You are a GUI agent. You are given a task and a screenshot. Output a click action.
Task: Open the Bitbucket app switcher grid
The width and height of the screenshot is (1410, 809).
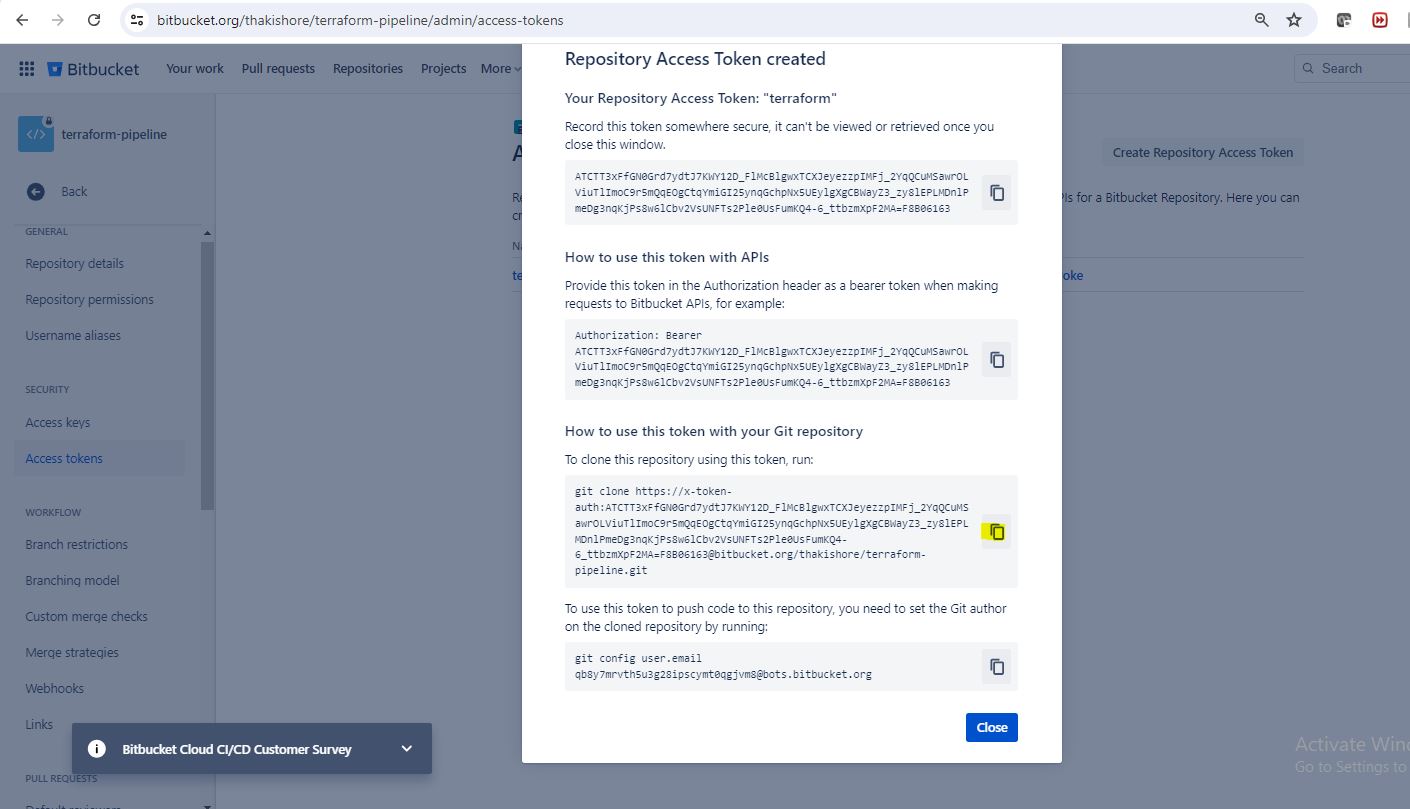click(x=27, y=69)
